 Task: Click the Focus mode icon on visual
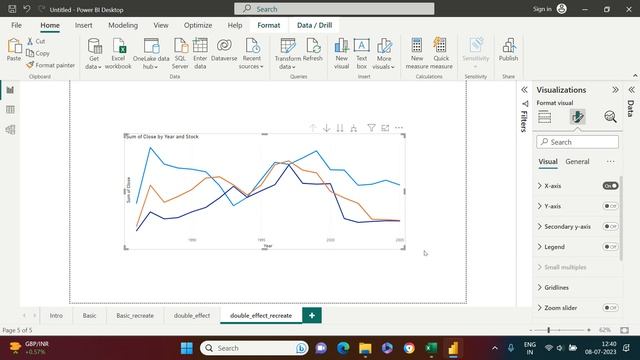[385, 128]
